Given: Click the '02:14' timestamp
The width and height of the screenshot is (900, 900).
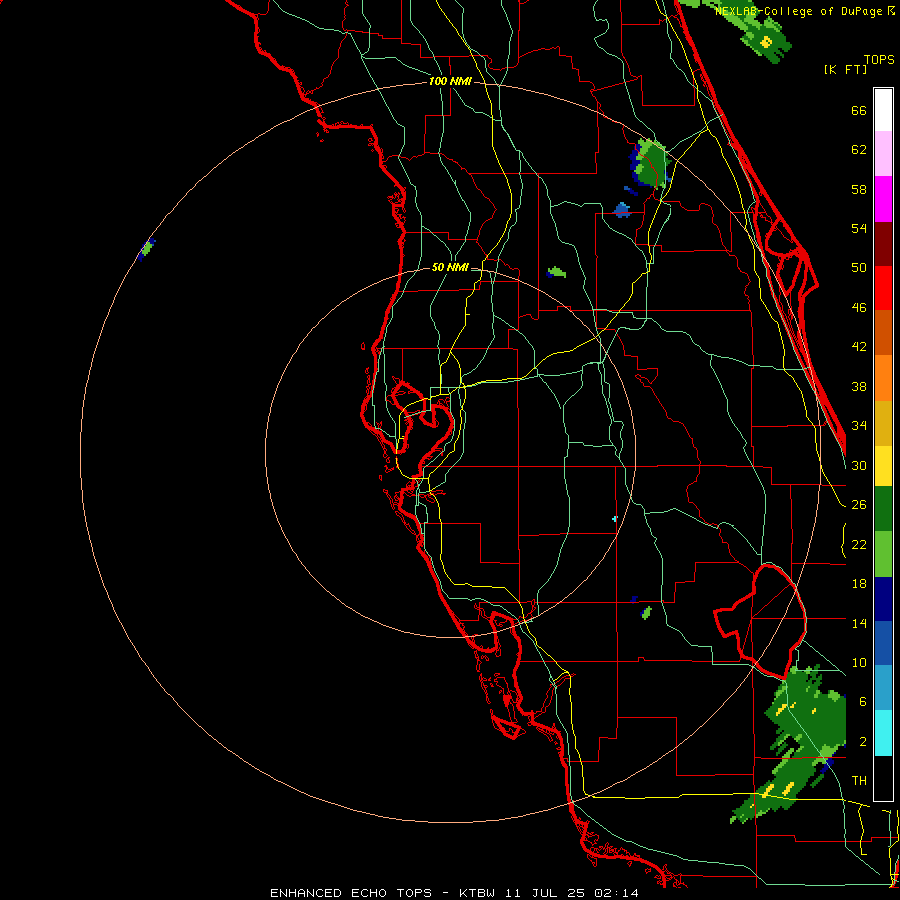Looking at the screenshot, I should [x=616, y=893].
